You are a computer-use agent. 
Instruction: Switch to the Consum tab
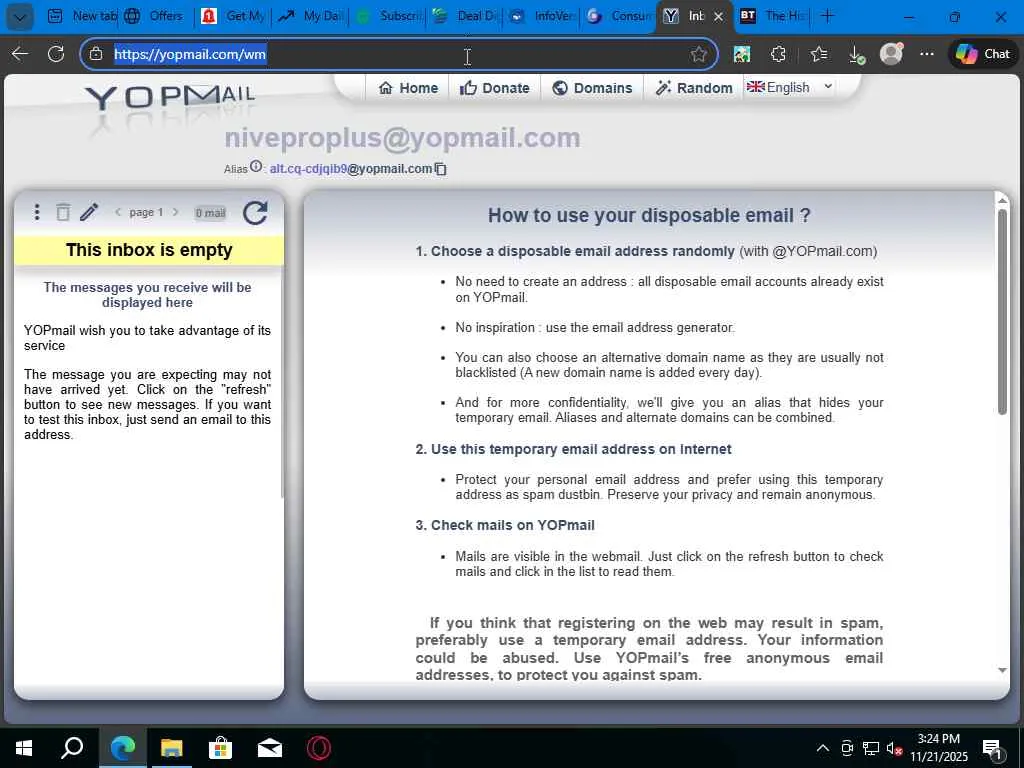point(620,16)
